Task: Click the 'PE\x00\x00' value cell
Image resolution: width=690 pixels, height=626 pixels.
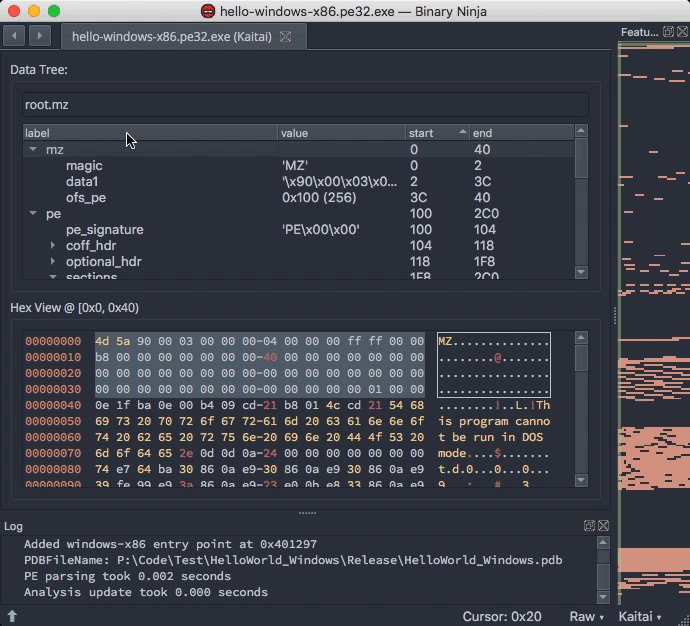Action: point(321,229)
